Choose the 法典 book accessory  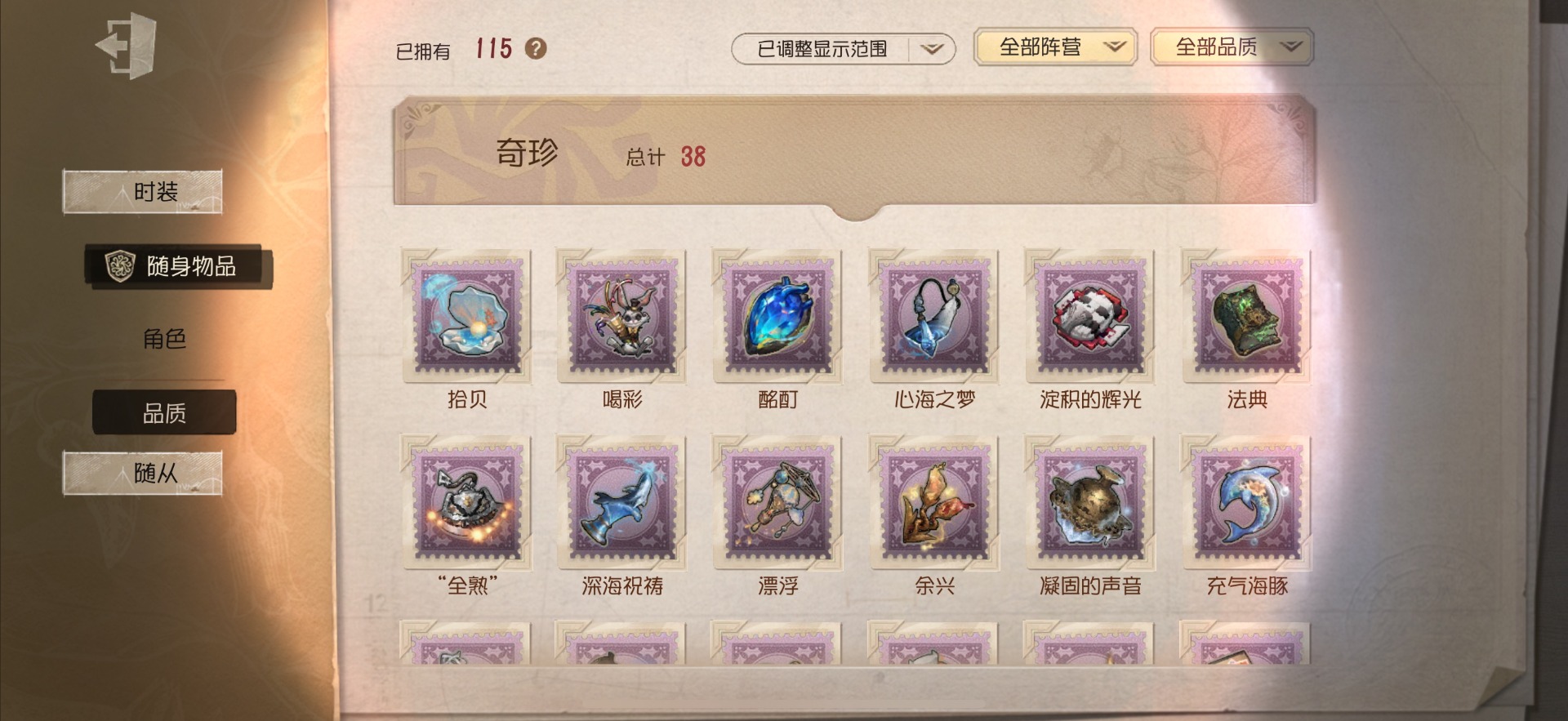tap(1247, 316)
